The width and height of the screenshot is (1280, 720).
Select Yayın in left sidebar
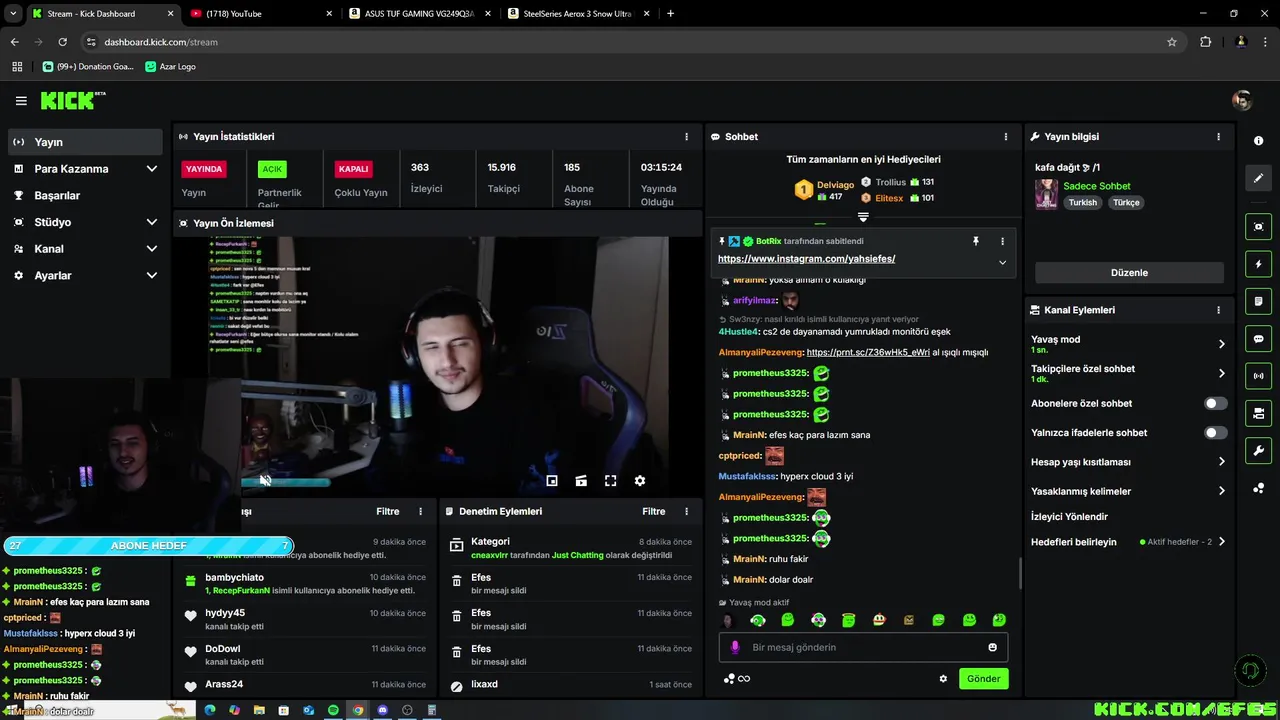tap(85, 142)
